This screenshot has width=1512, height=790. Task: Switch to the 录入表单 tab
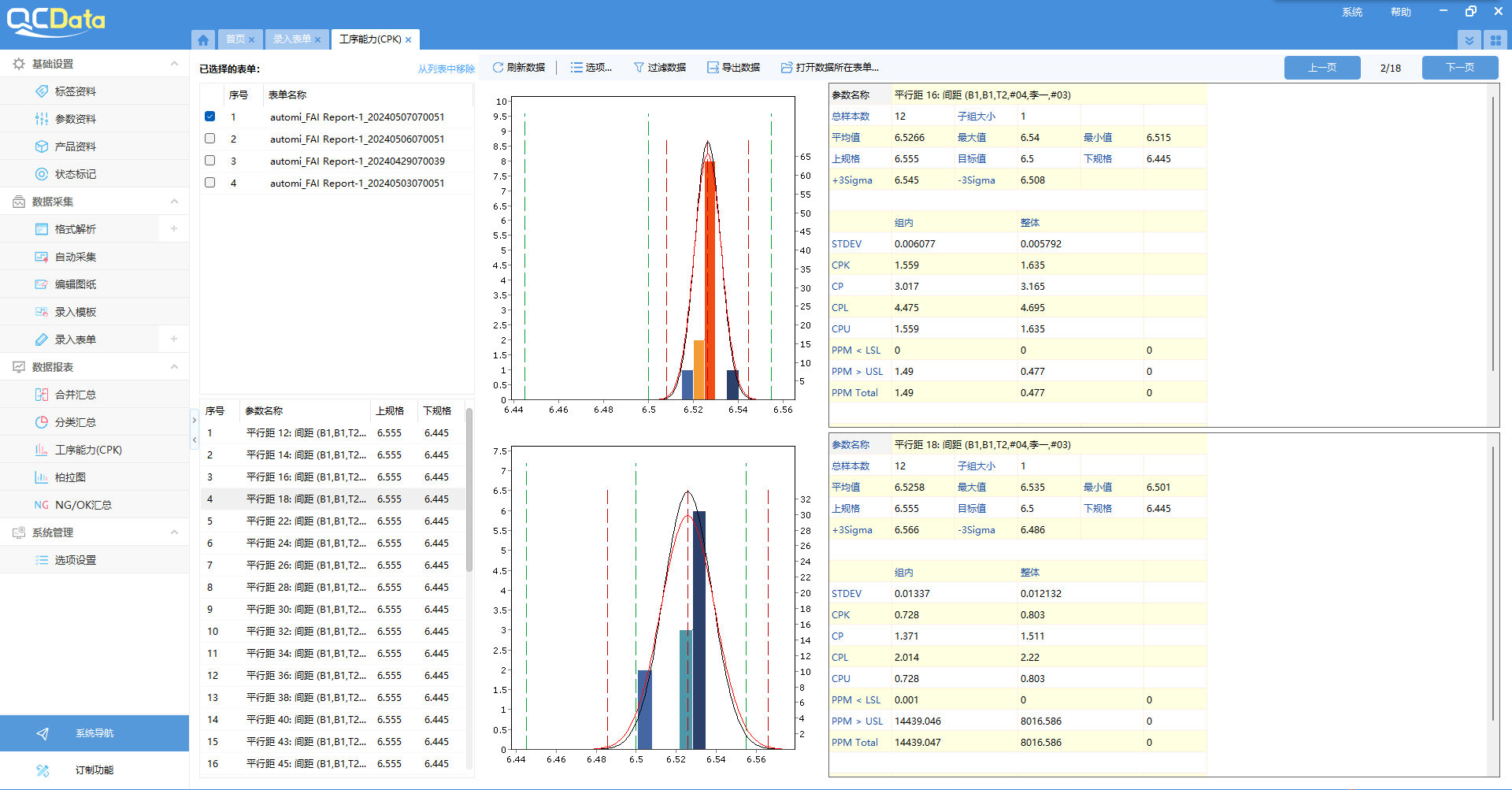click(292, 39)
